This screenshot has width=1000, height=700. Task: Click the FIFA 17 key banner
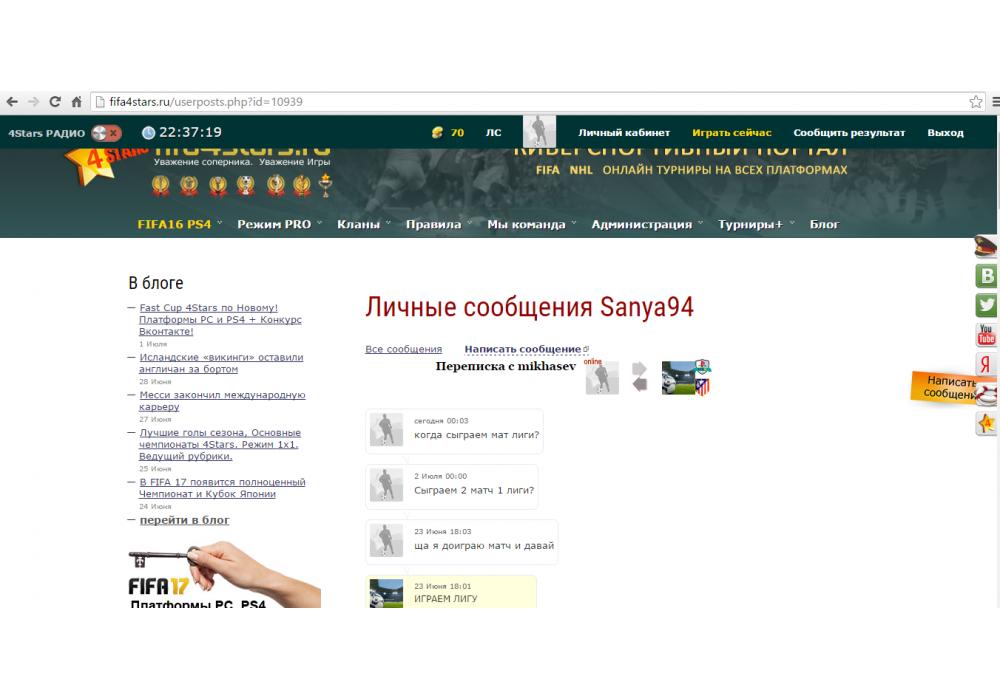click(x=224, y=574)
